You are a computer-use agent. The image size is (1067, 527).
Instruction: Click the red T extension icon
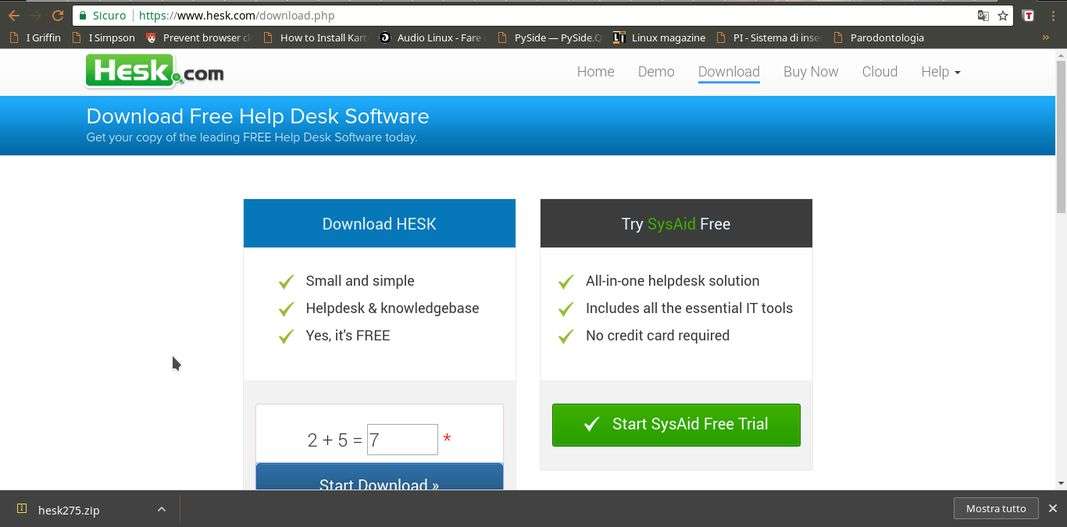coord(1029,15)
